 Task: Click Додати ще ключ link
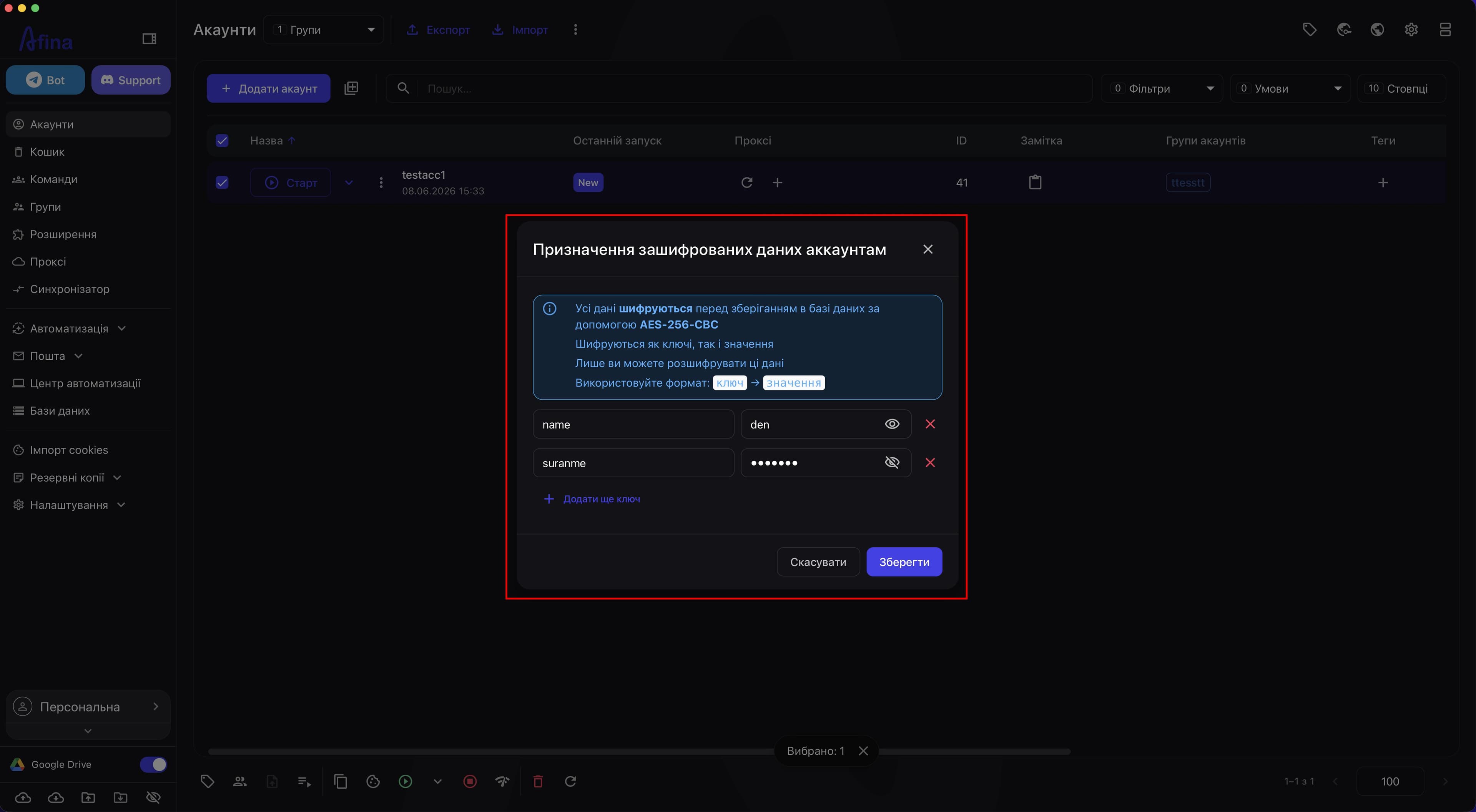[x=591, y=499]
